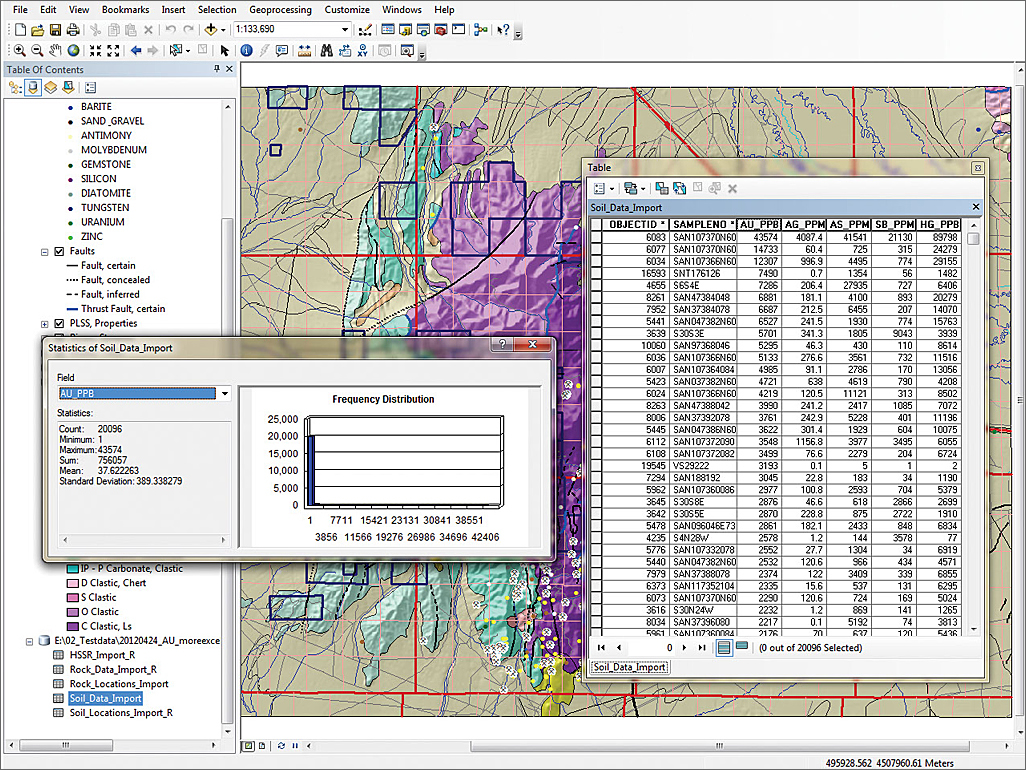
Task: Click the Add Data button
Action: point(211,30)
